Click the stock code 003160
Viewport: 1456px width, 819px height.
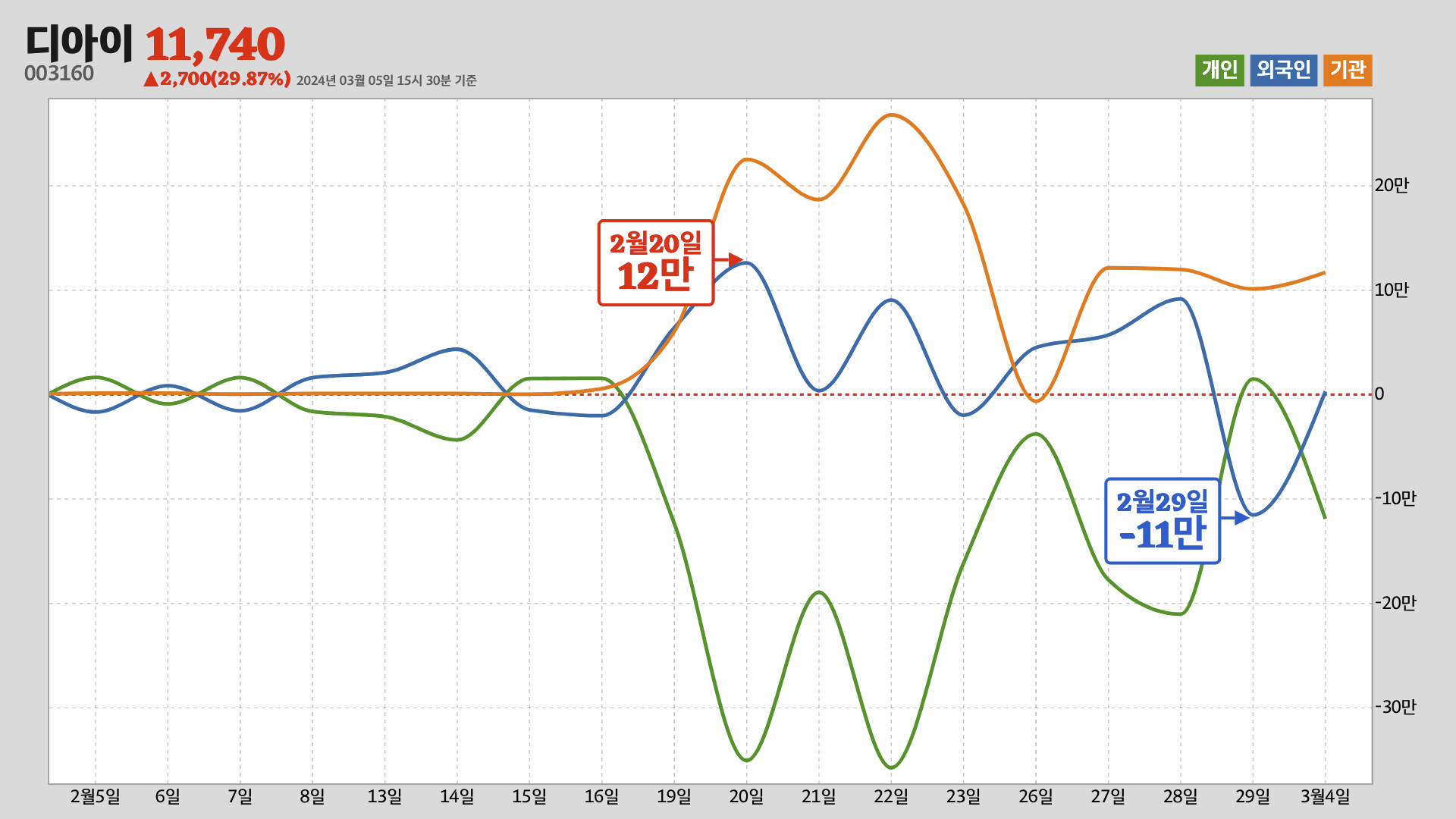coord(59,74)
